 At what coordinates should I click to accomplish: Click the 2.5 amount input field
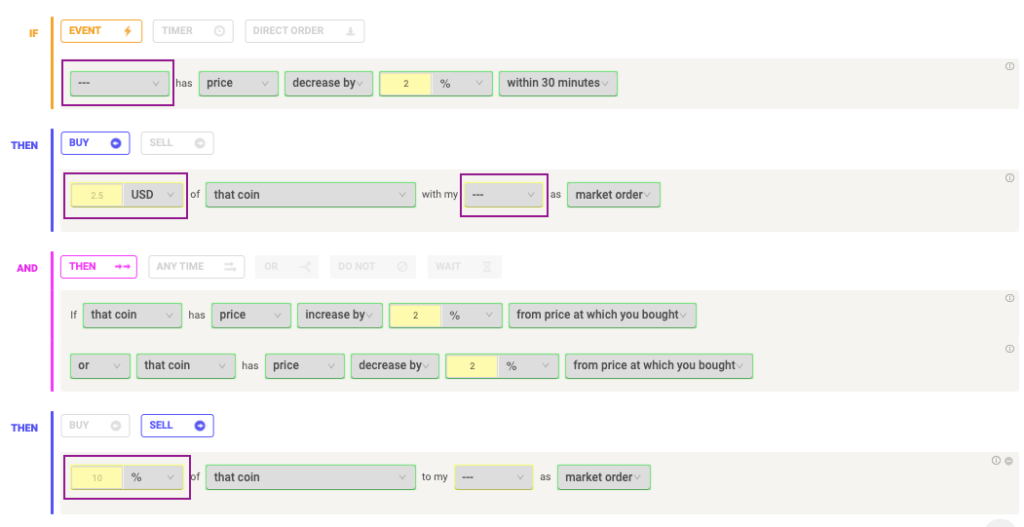(97, 195)
